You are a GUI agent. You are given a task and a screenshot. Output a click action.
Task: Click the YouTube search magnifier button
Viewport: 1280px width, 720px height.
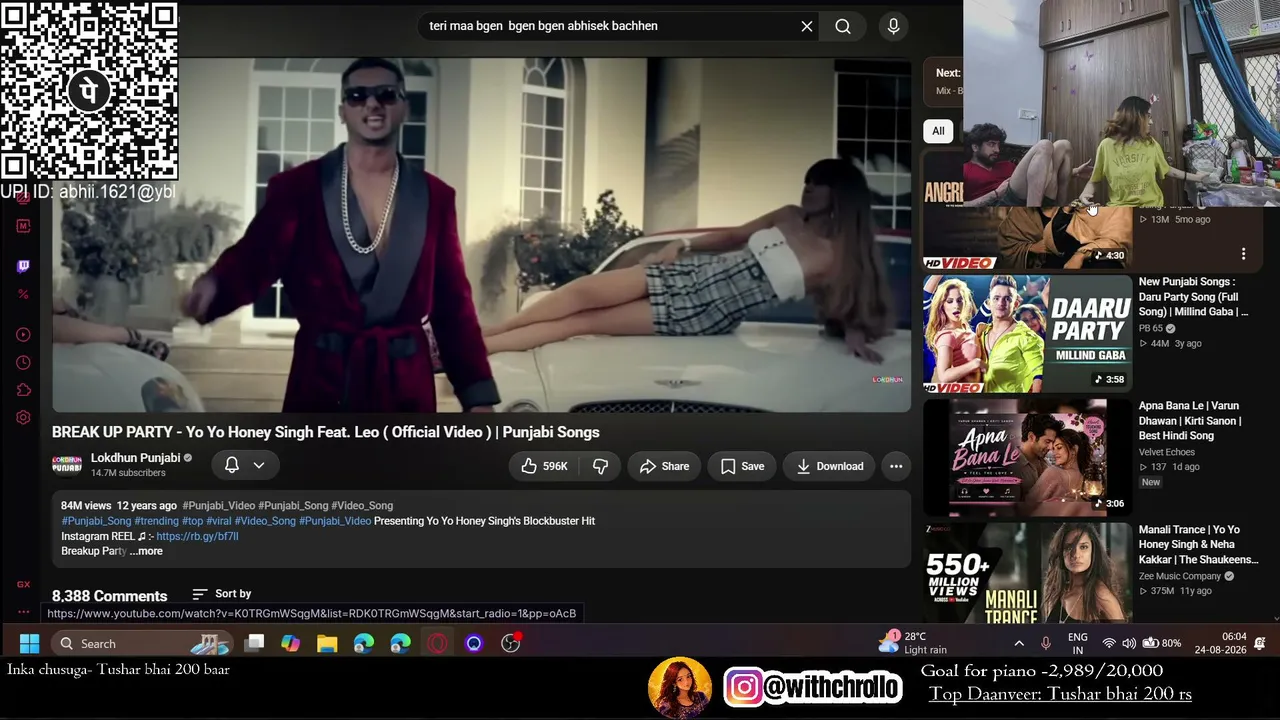click(x=843, y=26)
